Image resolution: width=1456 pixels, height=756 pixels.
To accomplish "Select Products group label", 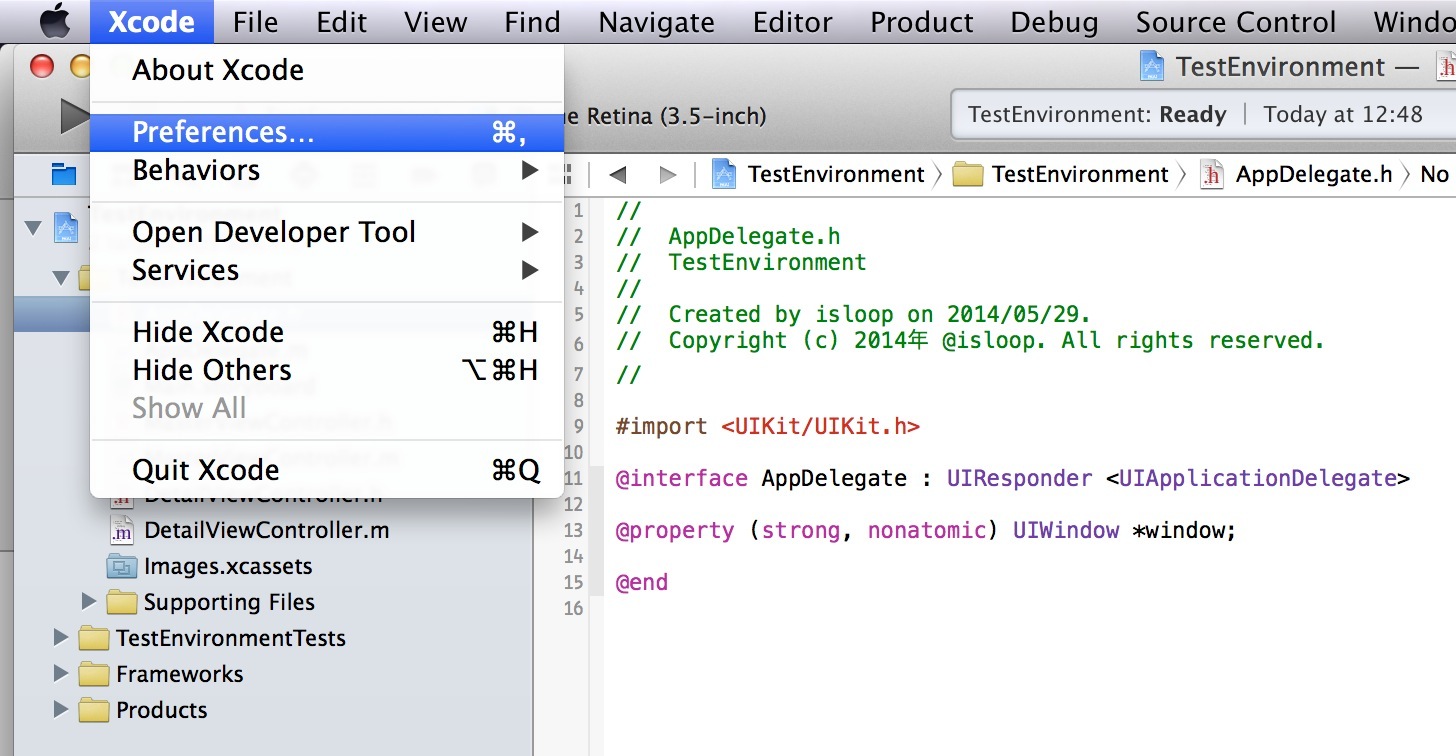I will point(162,710).
